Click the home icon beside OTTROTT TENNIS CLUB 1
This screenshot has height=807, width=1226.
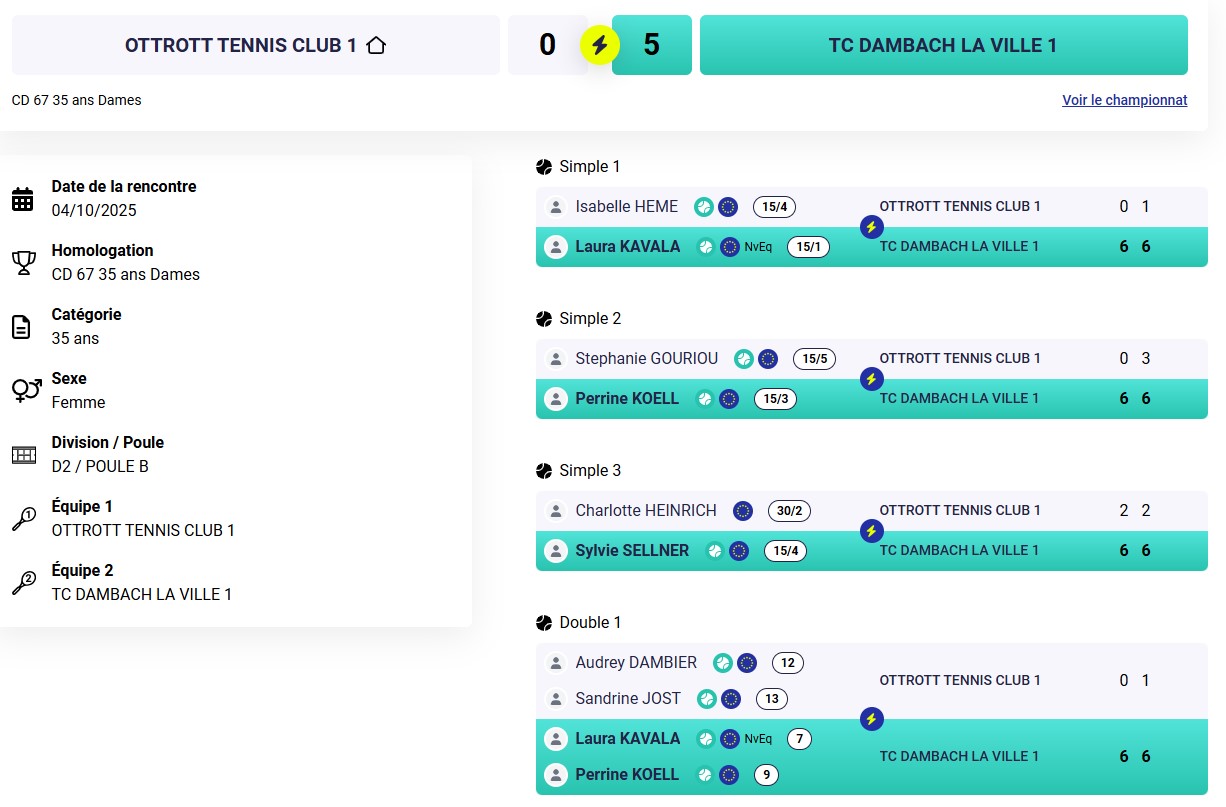376,45
